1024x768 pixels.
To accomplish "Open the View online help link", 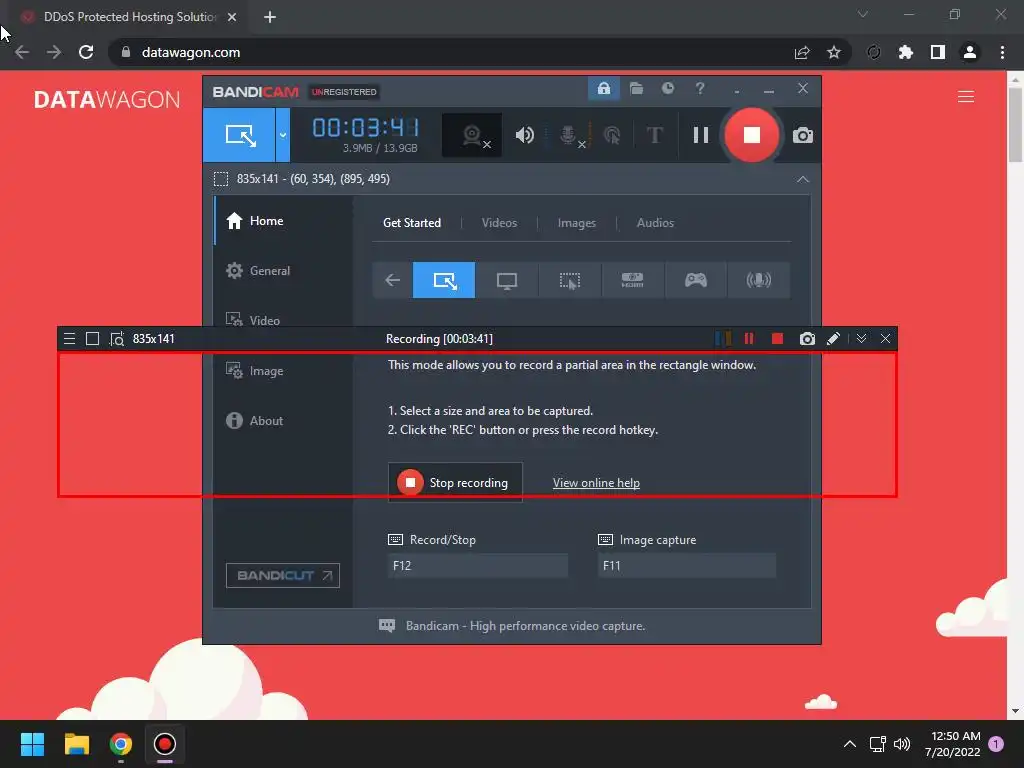I will [x=596, y=483].
